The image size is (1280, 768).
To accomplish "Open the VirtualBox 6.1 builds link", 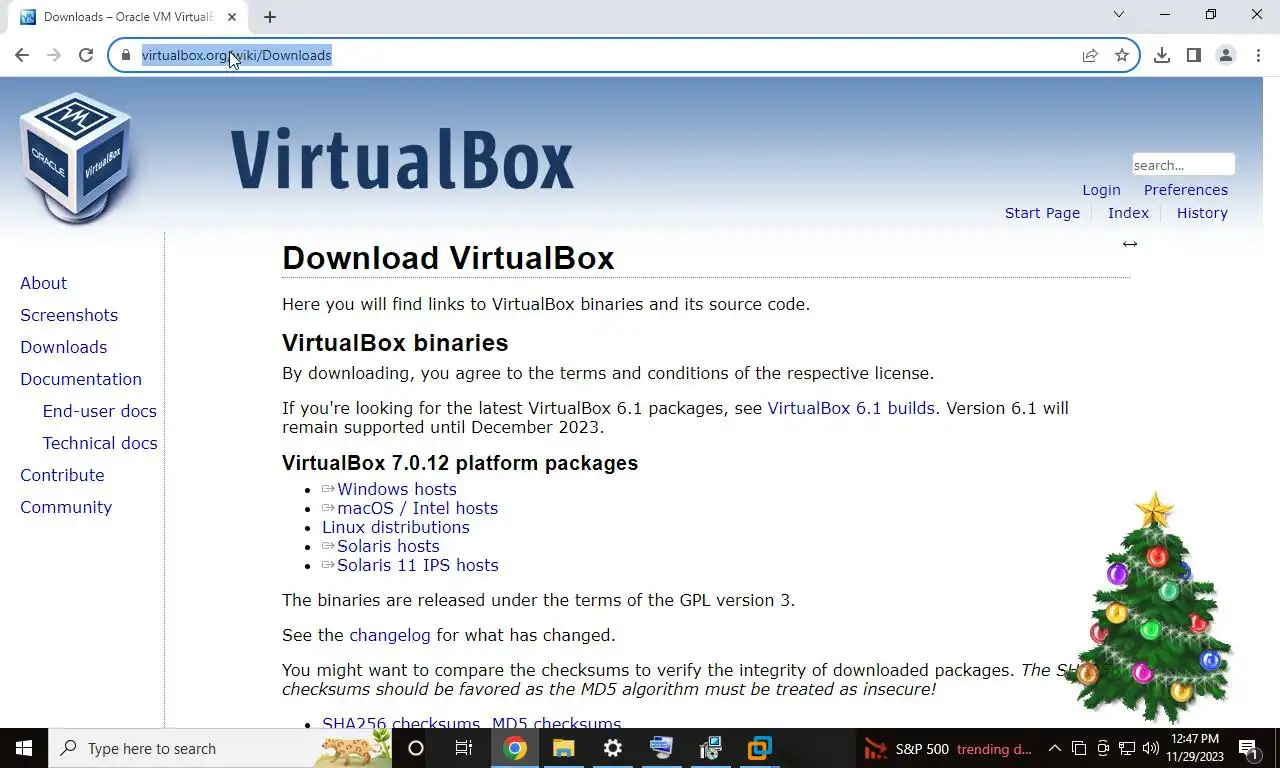I will (x=851, y=408).
